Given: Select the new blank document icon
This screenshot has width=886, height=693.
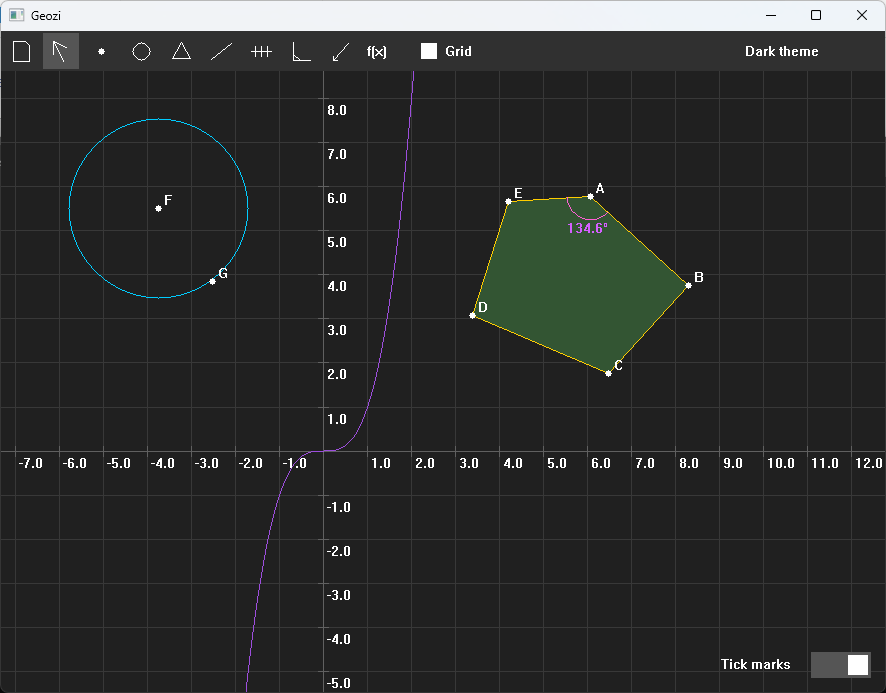Looking at the screenshot, I should [21, 51].
